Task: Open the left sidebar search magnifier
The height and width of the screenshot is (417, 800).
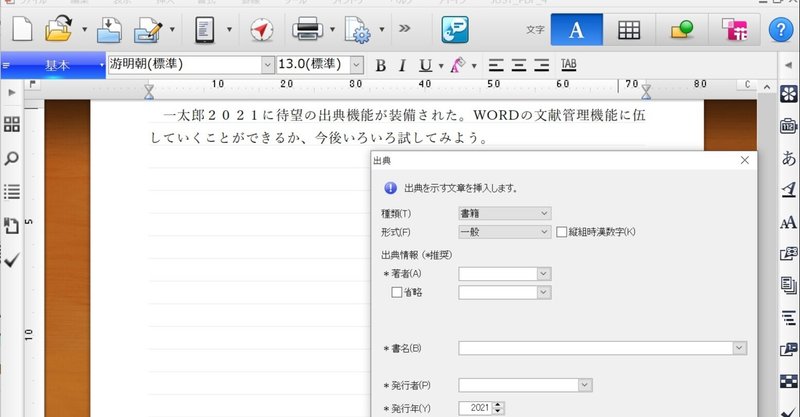Action: click(x=11, y=159)
